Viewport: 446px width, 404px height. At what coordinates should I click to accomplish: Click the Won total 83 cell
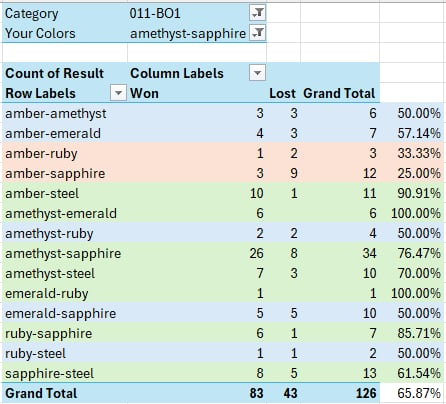pyautogui.click(x=197, y=393)
